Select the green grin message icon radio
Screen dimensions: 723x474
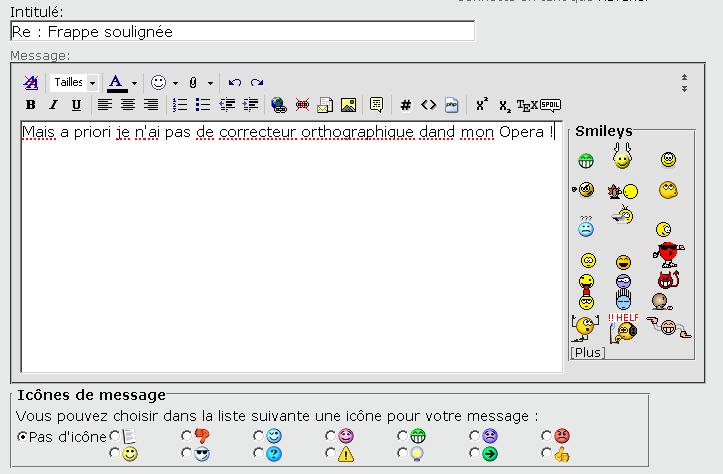coord(402,435)
